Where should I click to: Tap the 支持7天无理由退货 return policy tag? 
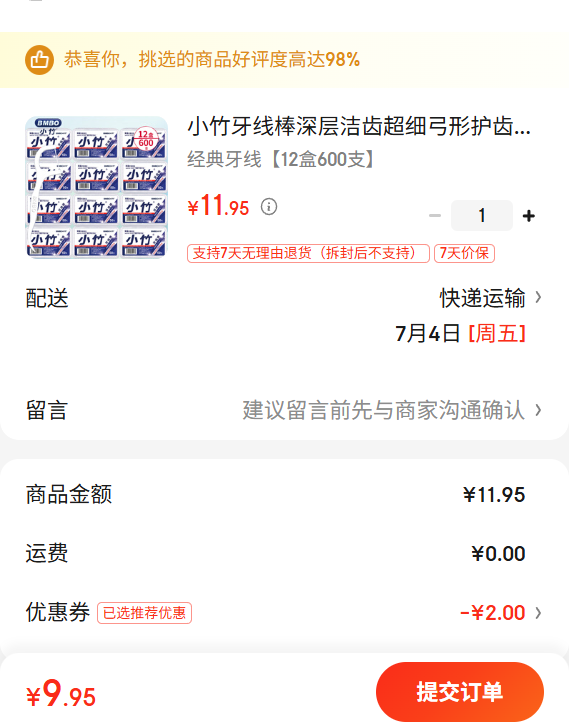(x=308, y=253)
